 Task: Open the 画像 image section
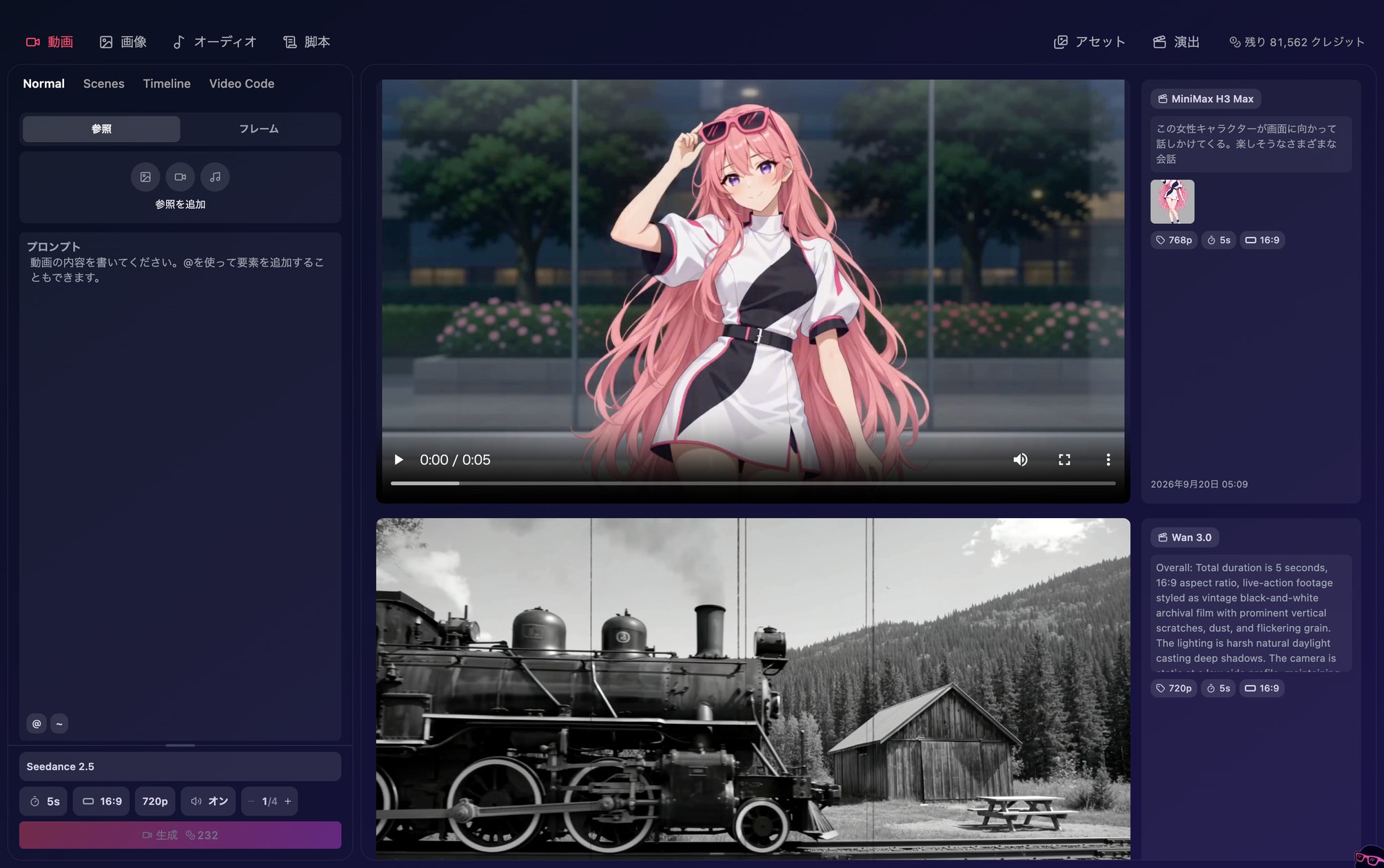point(123,42)
